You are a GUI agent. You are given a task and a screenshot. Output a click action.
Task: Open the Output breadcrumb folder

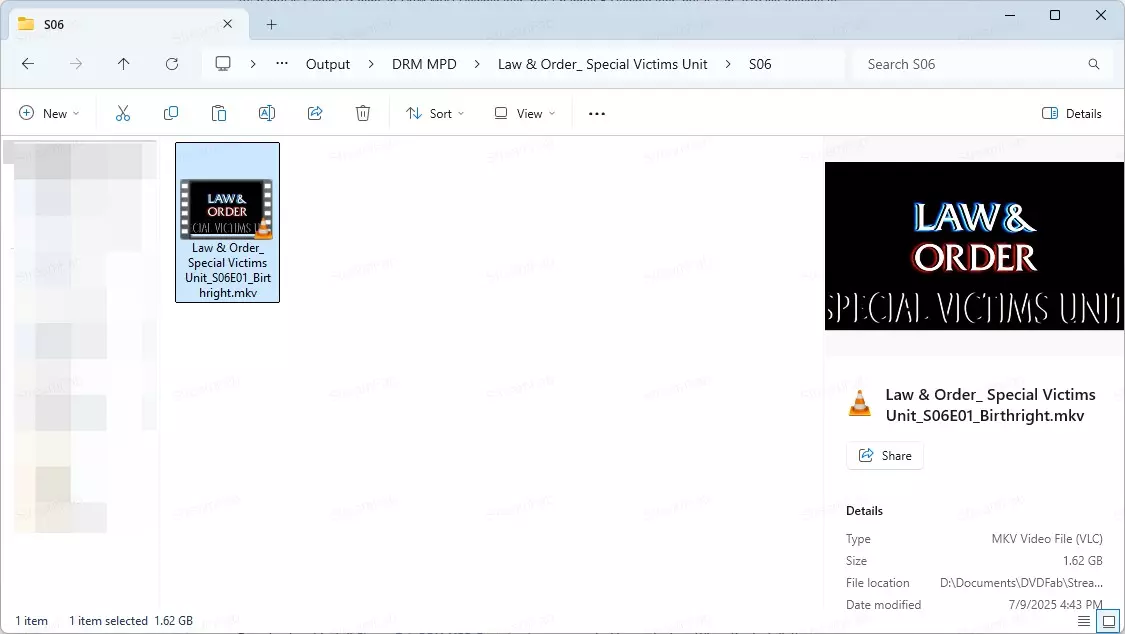(x=328, y=64)
